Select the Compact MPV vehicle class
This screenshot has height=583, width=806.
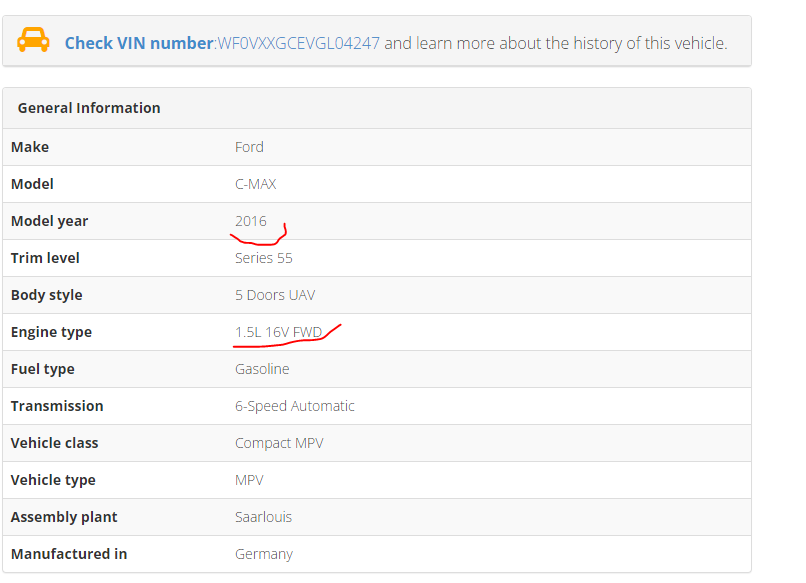[279, 443]
